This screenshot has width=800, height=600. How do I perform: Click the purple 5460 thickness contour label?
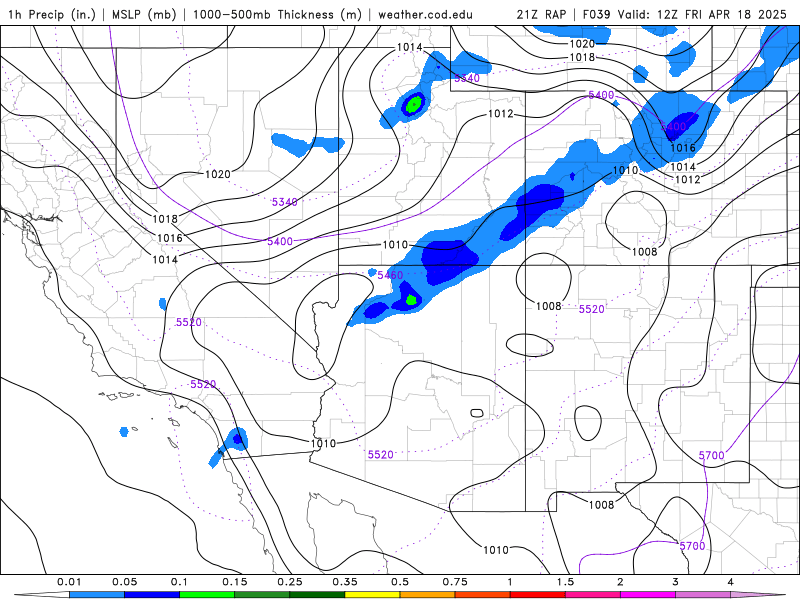pyautogui.click(x=390, y=275)
